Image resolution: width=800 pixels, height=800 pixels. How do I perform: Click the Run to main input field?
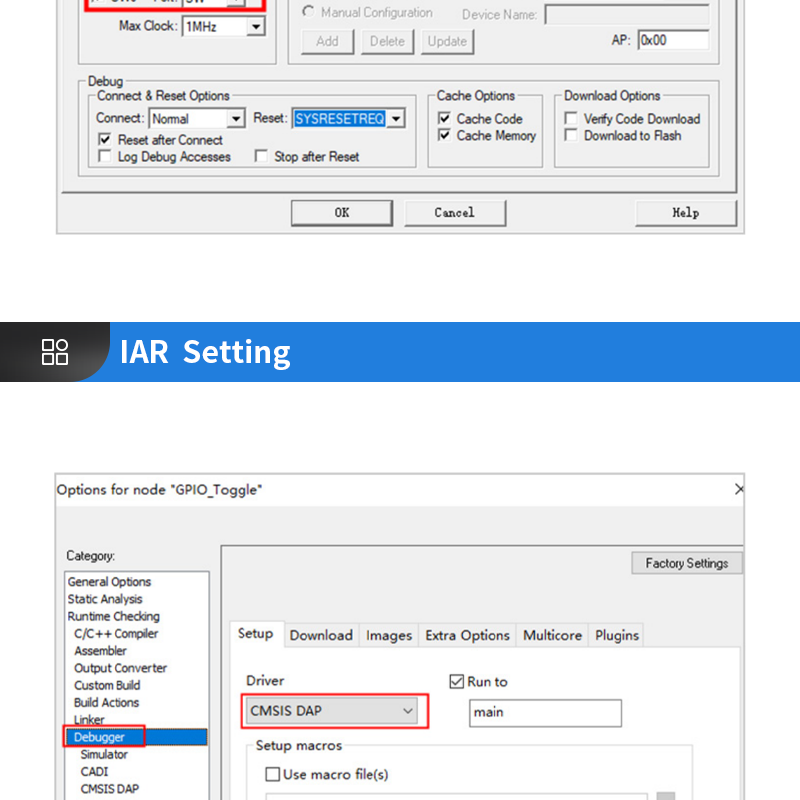(545, 712)
